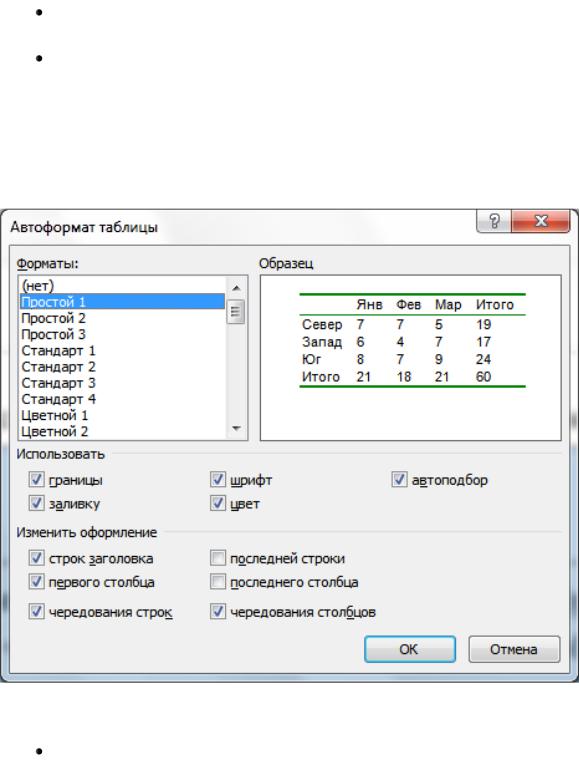Uncheck the заливку option
Image resolution: width=579 pixels, height=760 pixels.
tap(36, 503)
